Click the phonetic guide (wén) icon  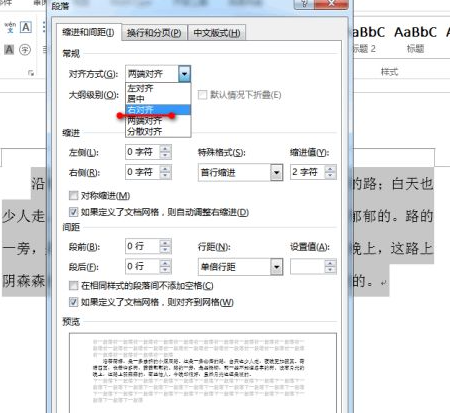coord(10,27)
